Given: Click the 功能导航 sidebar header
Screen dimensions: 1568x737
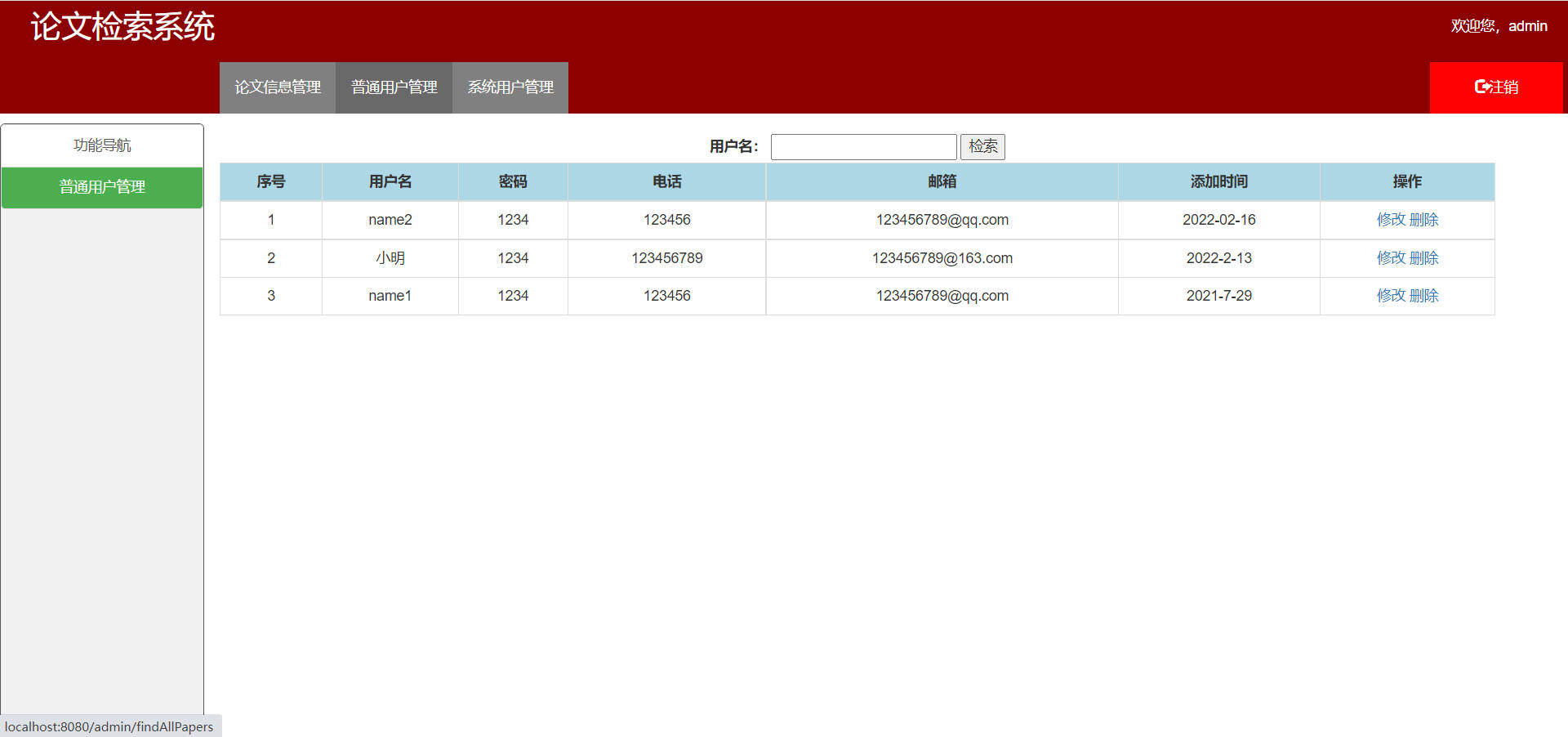Looking at the screenshot, I should pos(102,145).
